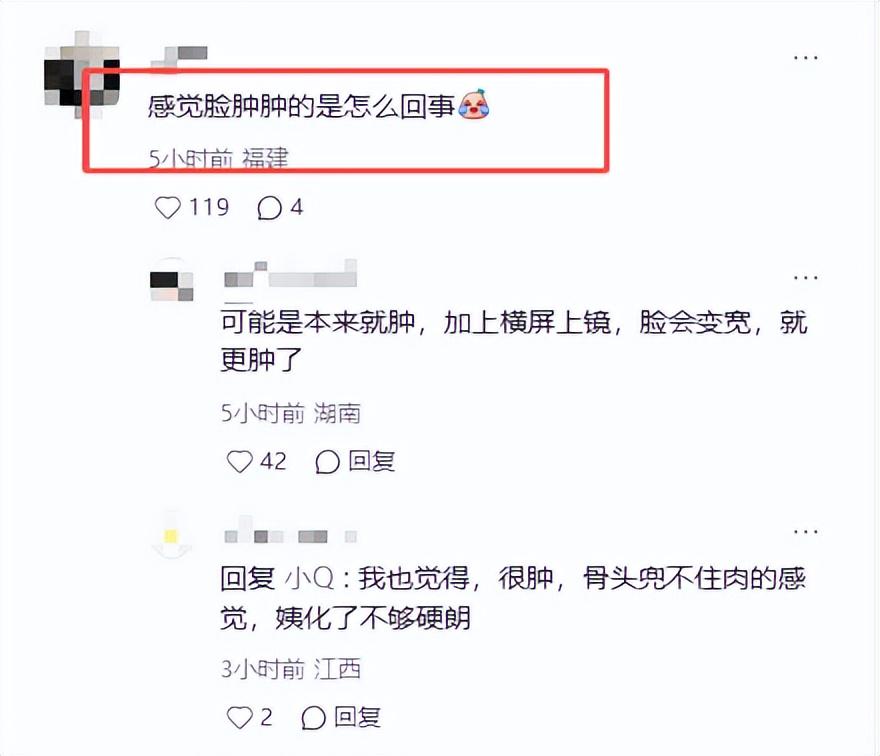Open three-dot menu of top comment
This screenshot has height=756, width=880.
click(805, 57)
